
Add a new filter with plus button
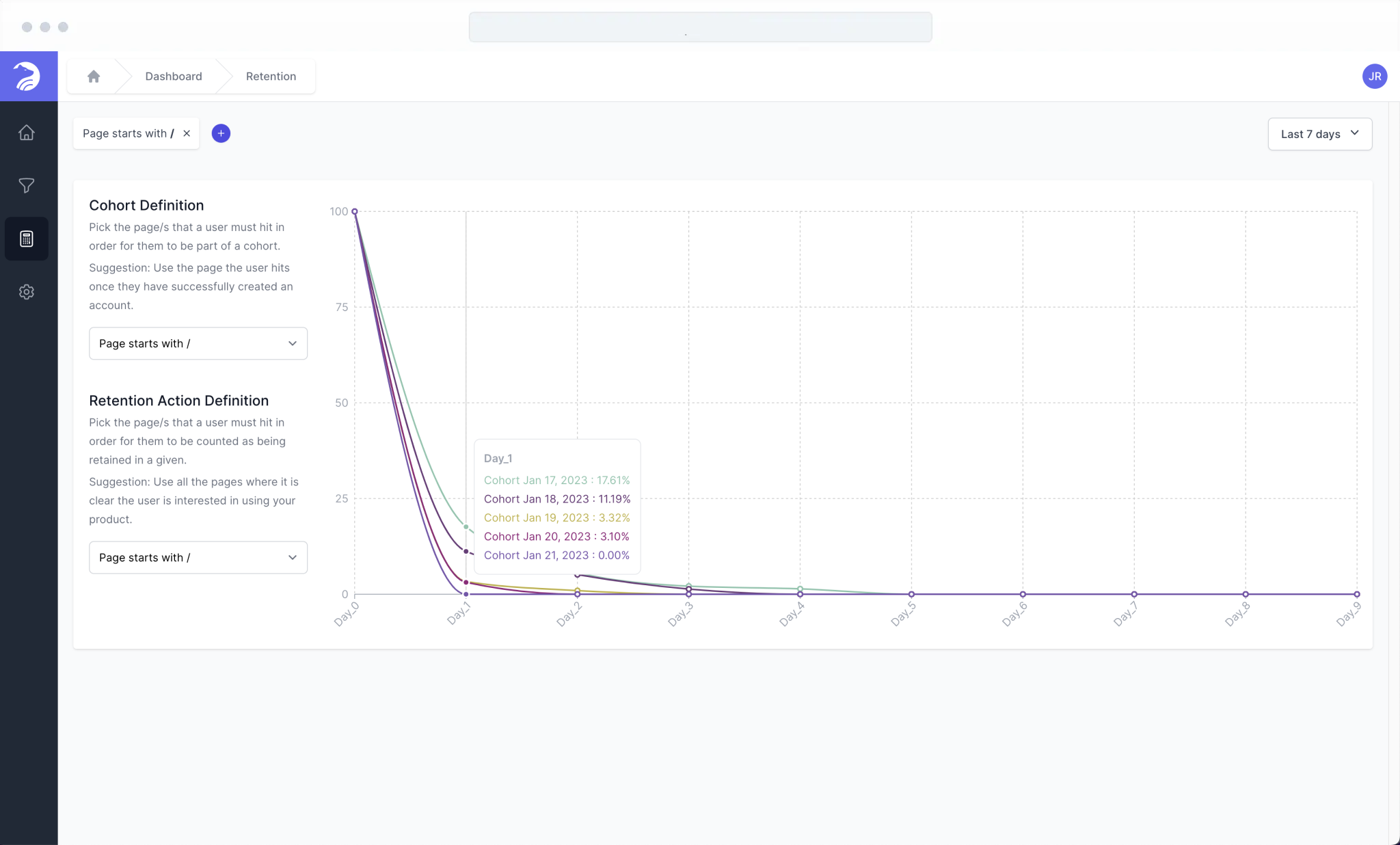[x=221, y=133]
